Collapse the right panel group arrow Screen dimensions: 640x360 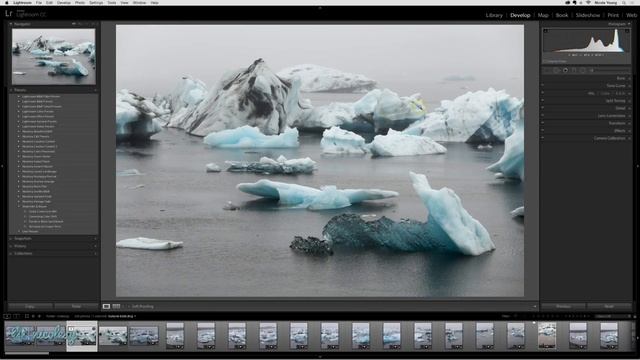pyautogui.click(x=638, y=166)
